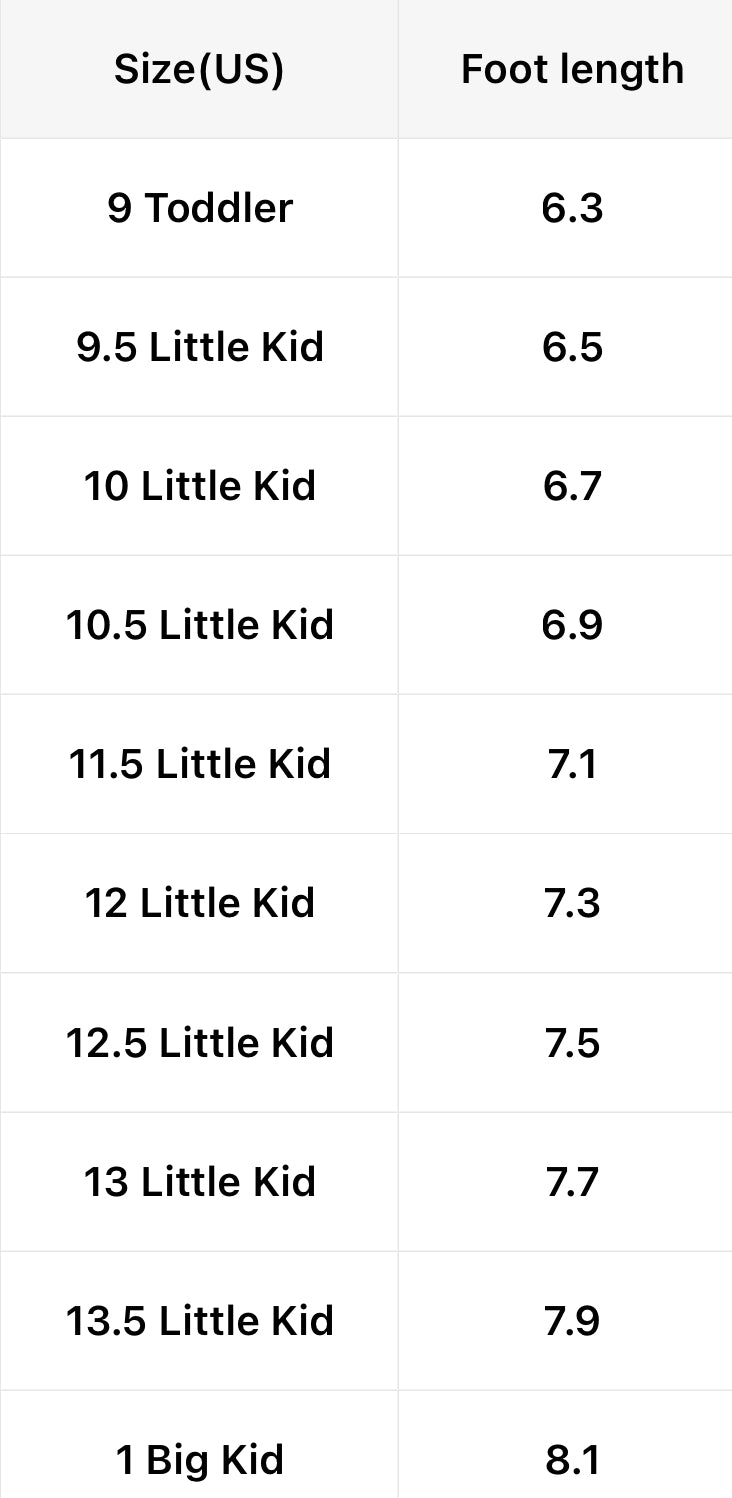Select the 1 Big Kid size cell
732x1498 pixels.
(x=200, y=1460)
